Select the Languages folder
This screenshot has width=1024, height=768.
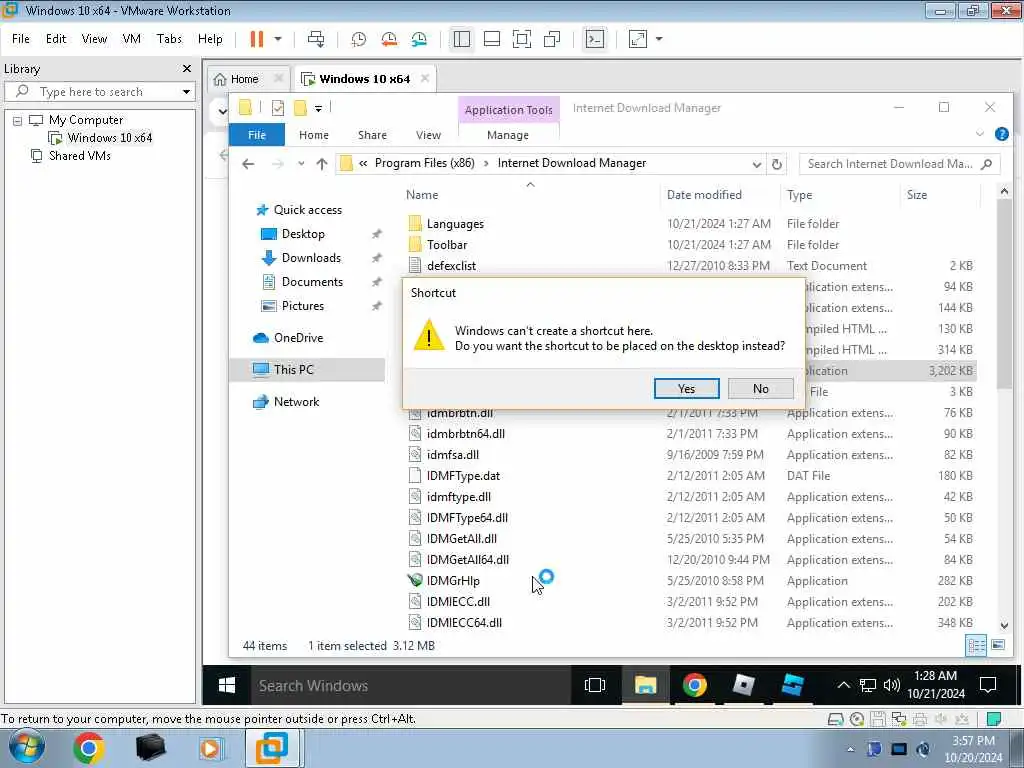point(455,224)
